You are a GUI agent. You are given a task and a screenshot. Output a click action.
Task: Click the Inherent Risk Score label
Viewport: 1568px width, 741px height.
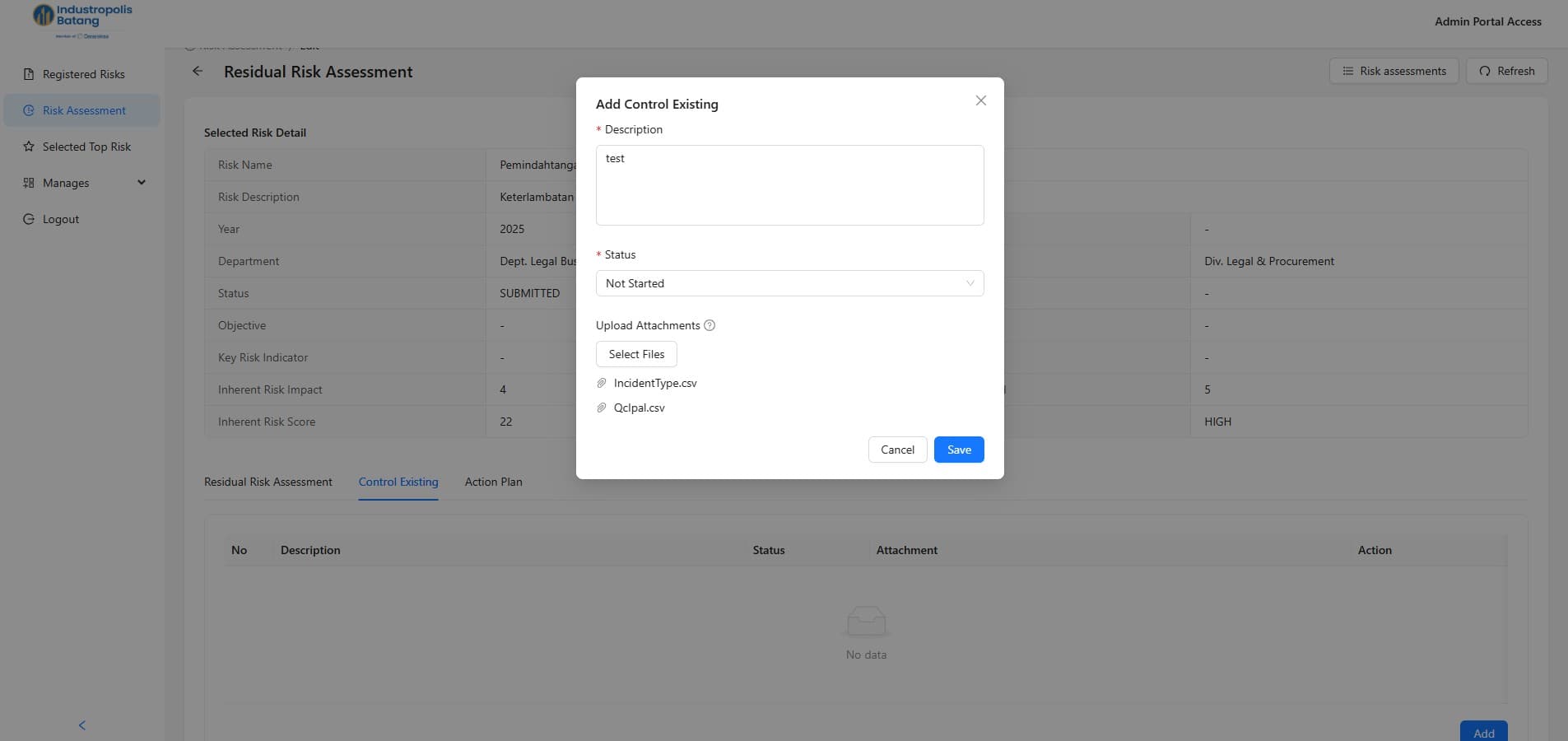(x=267, y=422)
